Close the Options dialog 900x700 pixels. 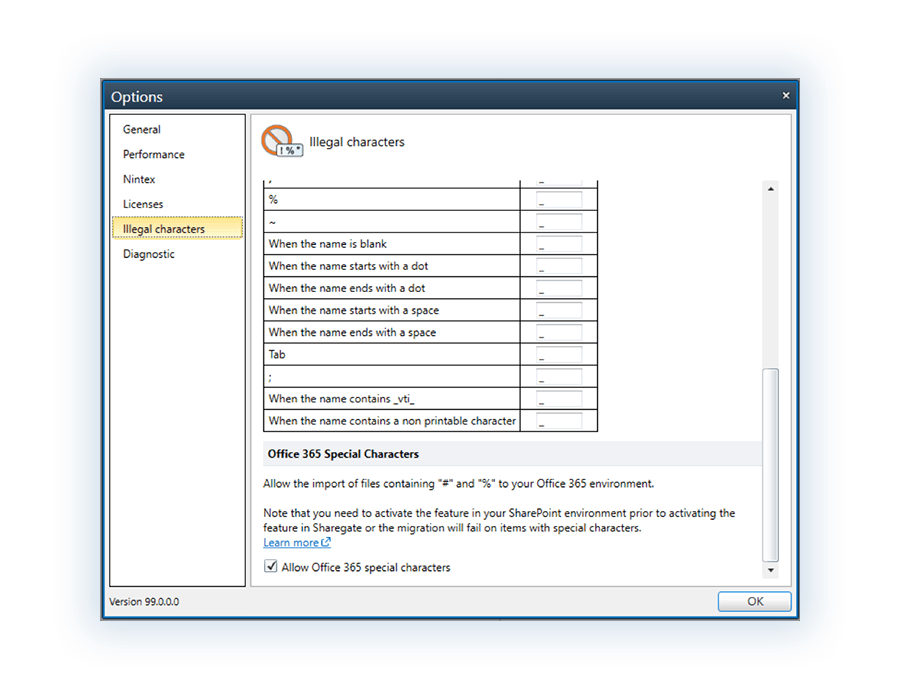pos(786,95)
